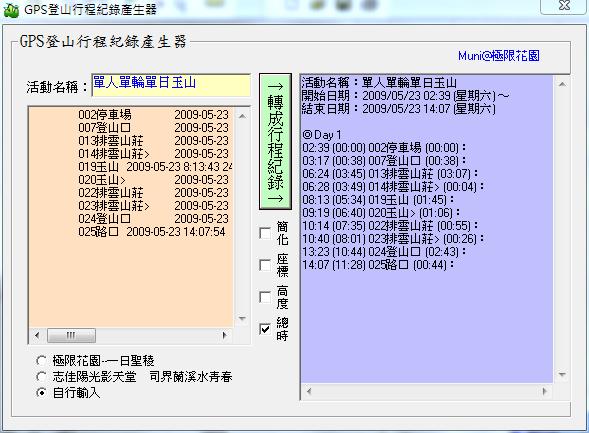Click the 轉成行程紀錄 convert button
Image resolution: width=589 pixels, height=433 pixels.
point(275,142)
